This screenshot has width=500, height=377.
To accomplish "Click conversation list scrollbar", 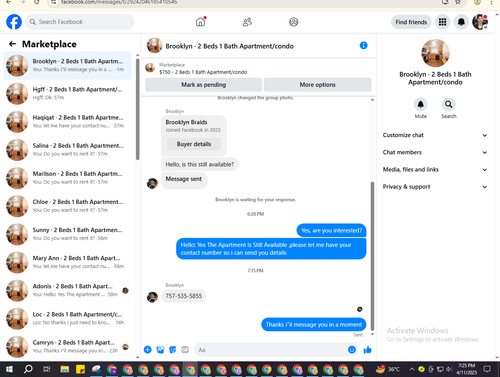I will (x=138, y=109).
